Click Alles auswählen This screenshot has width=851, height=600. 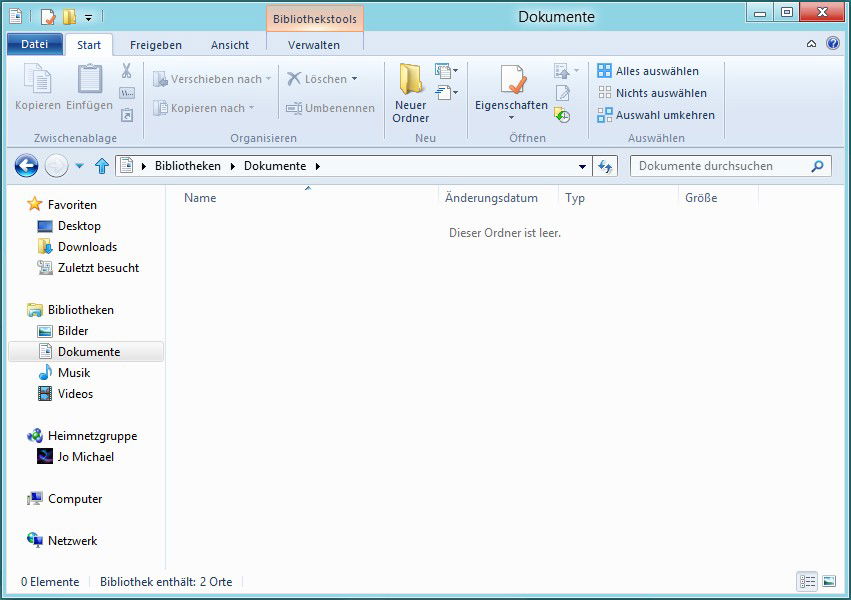(648, 71)
